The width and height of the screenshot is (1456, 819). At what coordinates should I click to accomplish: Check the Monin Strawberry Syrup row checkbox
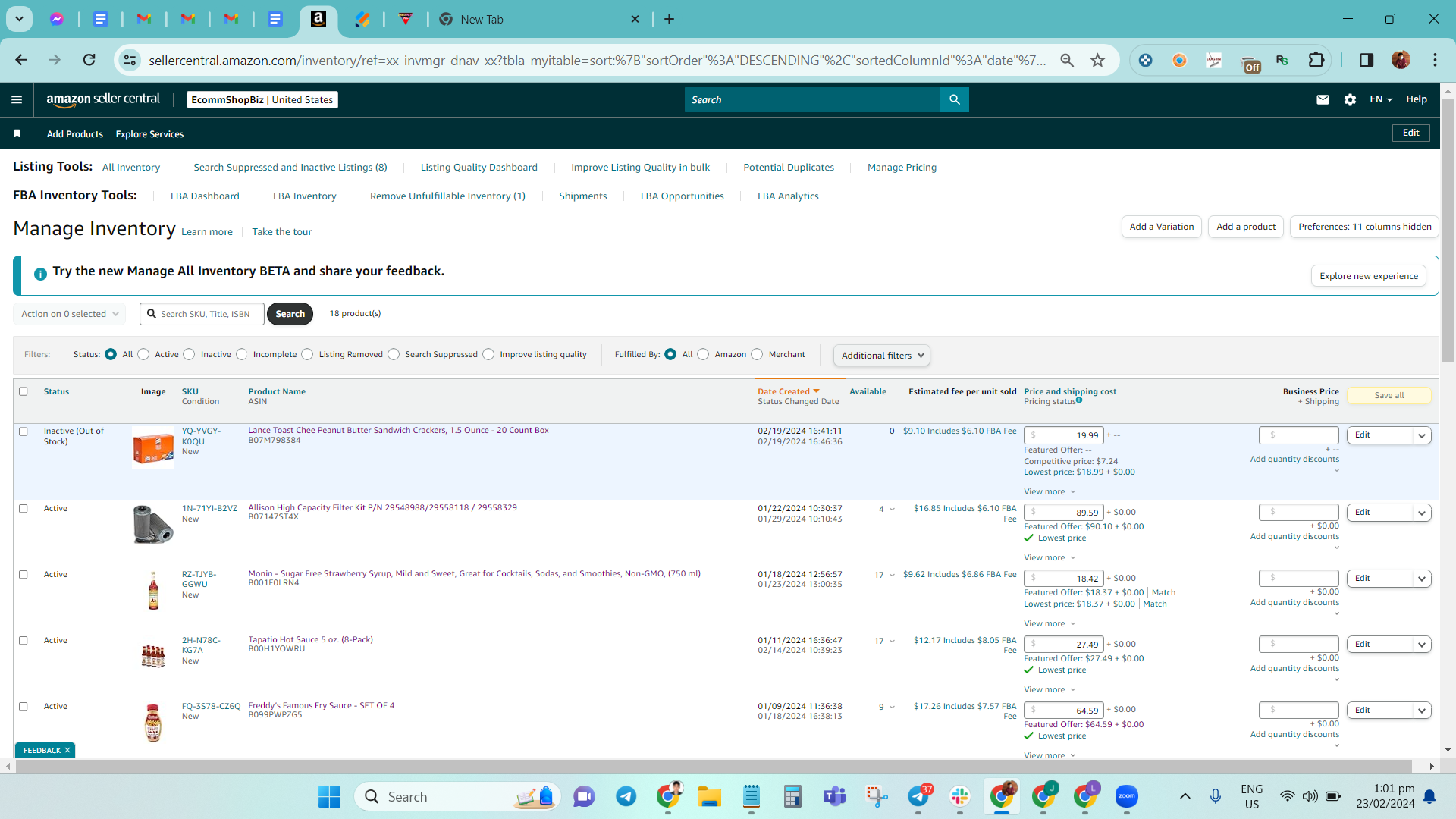click(24, 575)
